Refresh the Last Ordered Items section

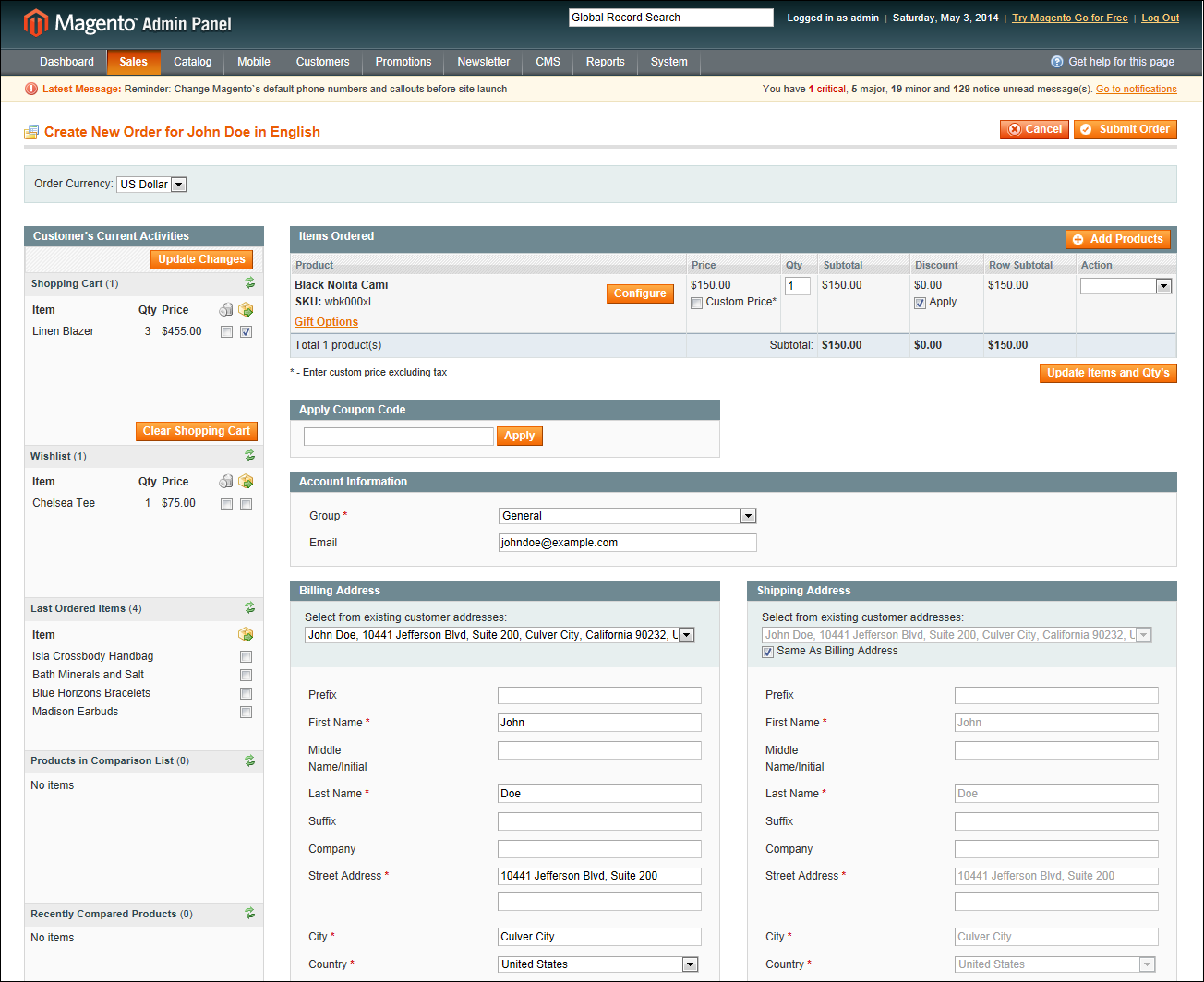(x=249, y=608)
